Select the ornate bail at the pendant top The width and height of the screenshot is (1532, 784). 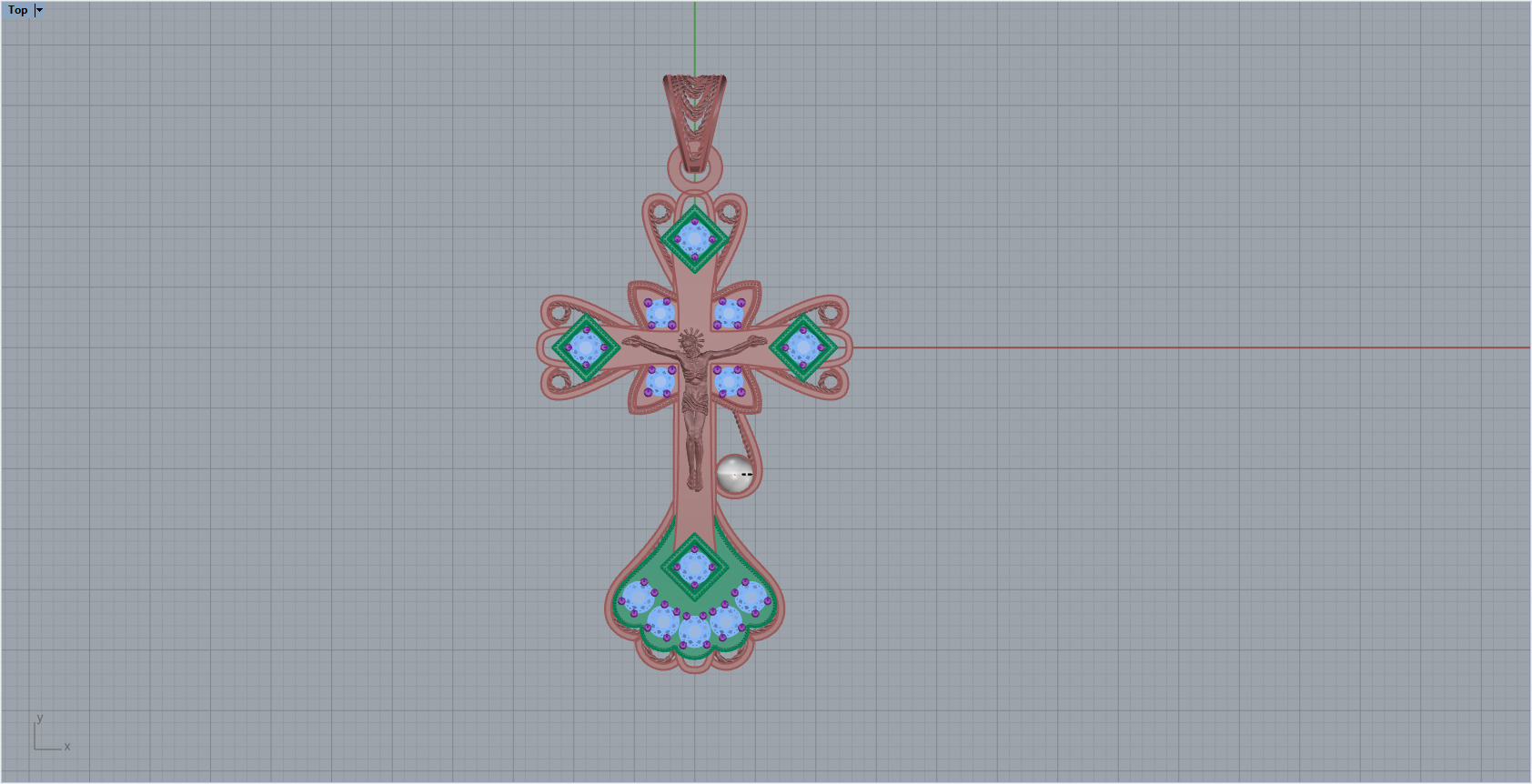click(x=695, y=123)
